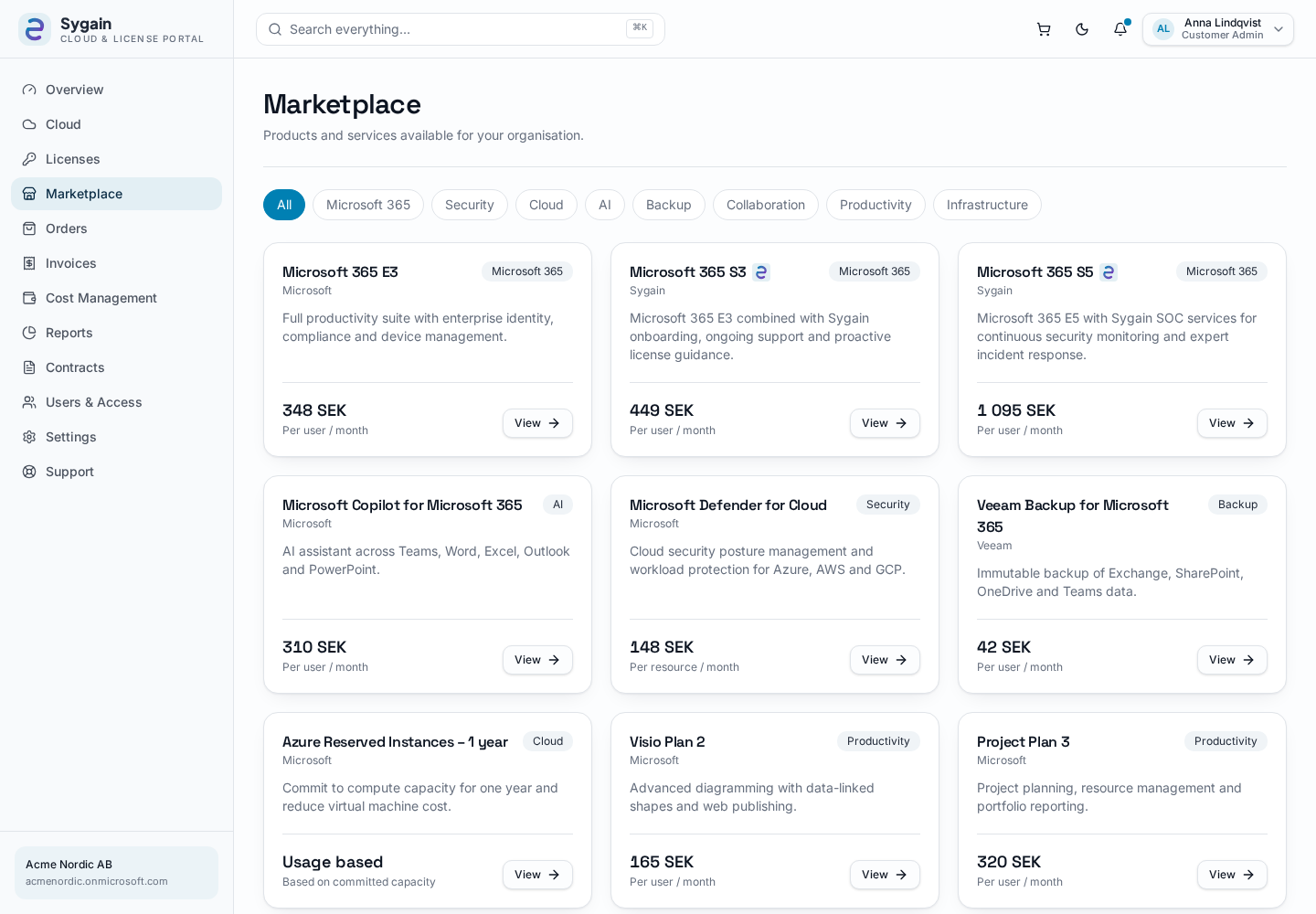Viewport: 1316px width, 914px height.
Task: Open notifications bell
Action: tap(1120, 29)
